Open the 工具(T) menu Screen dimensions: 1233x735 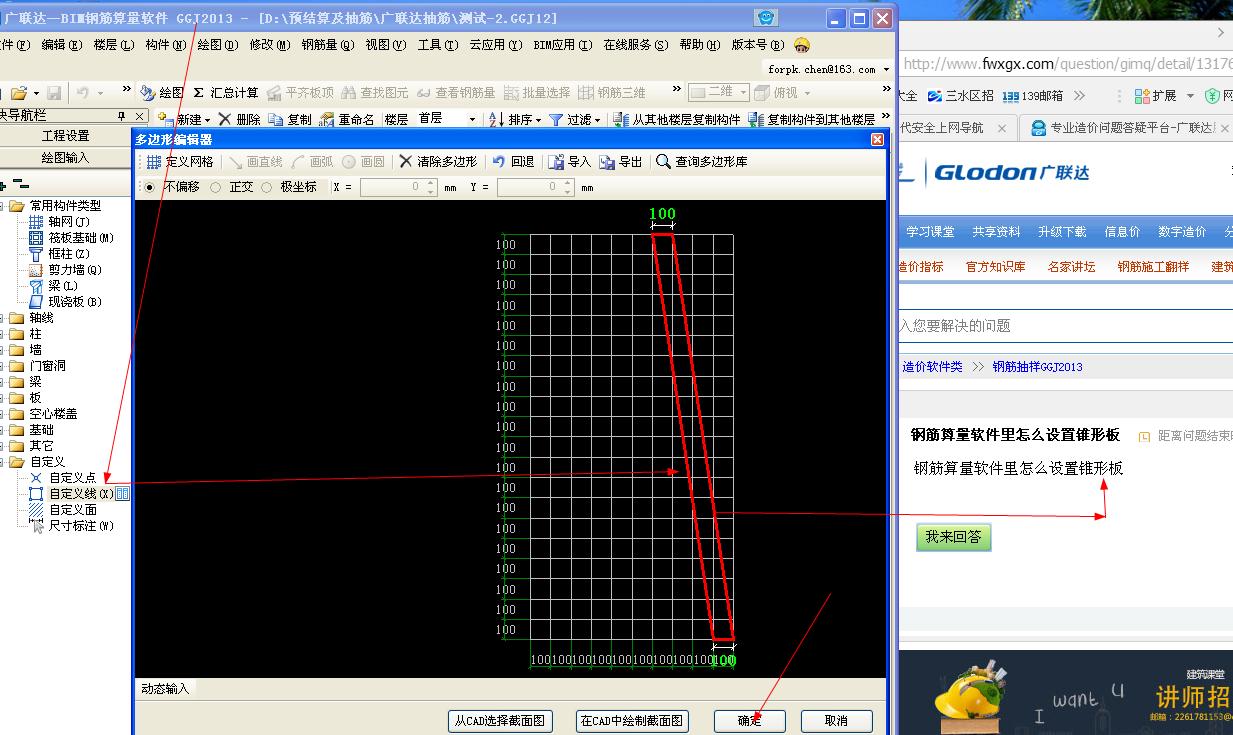pyautogui.click(x=438, y=45)
